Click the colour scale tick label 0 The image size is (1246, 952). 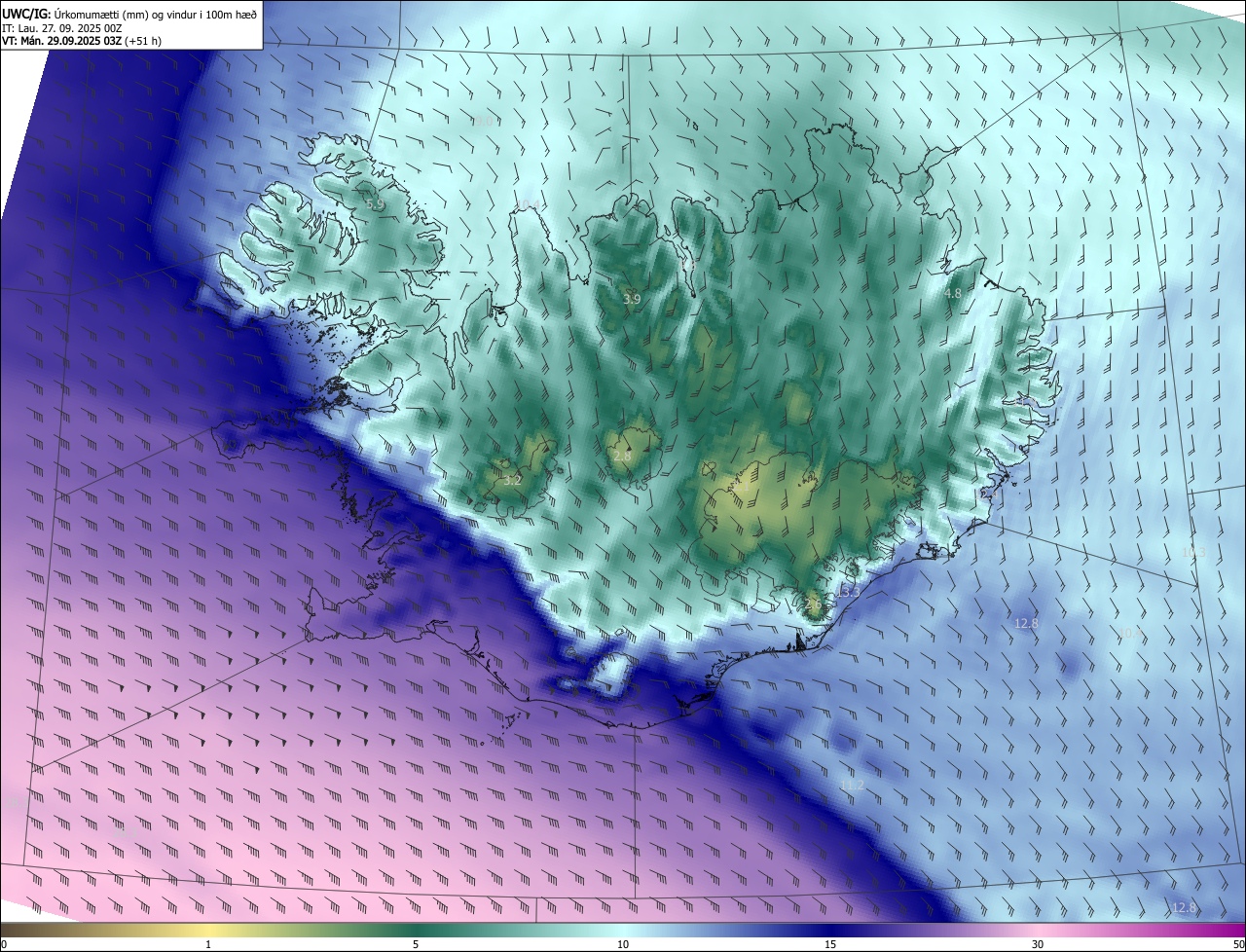(x=4, y=944)
